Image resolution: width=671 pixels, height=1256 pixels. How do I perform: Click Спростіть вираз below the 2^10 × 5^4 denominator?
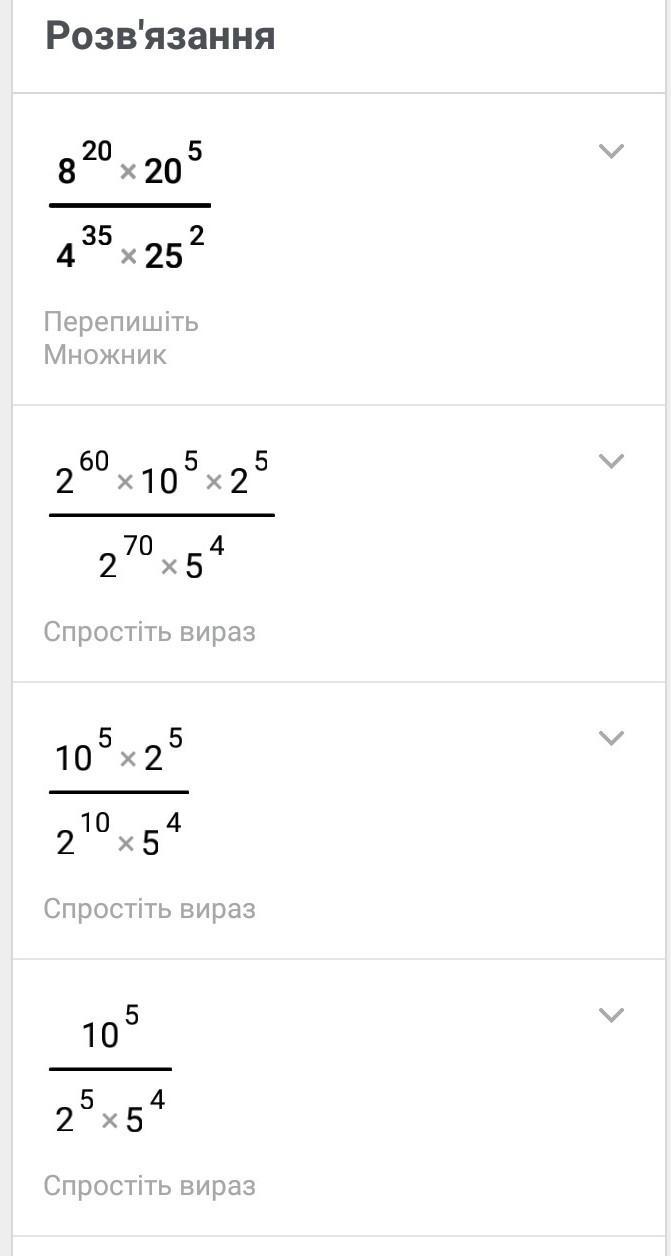tap(150, 909)
